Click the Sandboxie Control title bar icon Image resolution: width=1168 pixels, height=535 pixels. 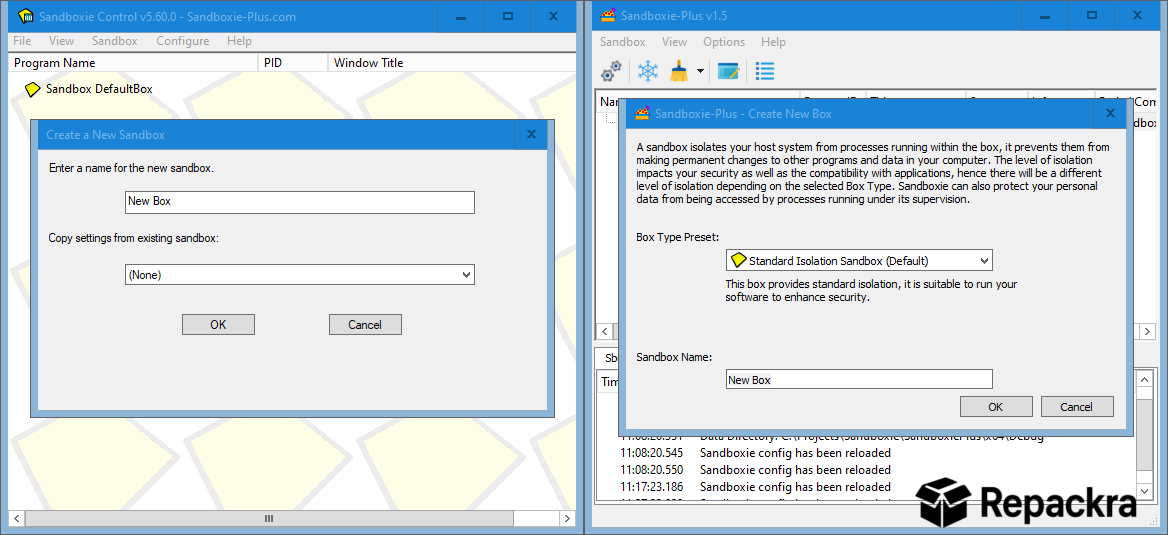(x=25, y=16)
